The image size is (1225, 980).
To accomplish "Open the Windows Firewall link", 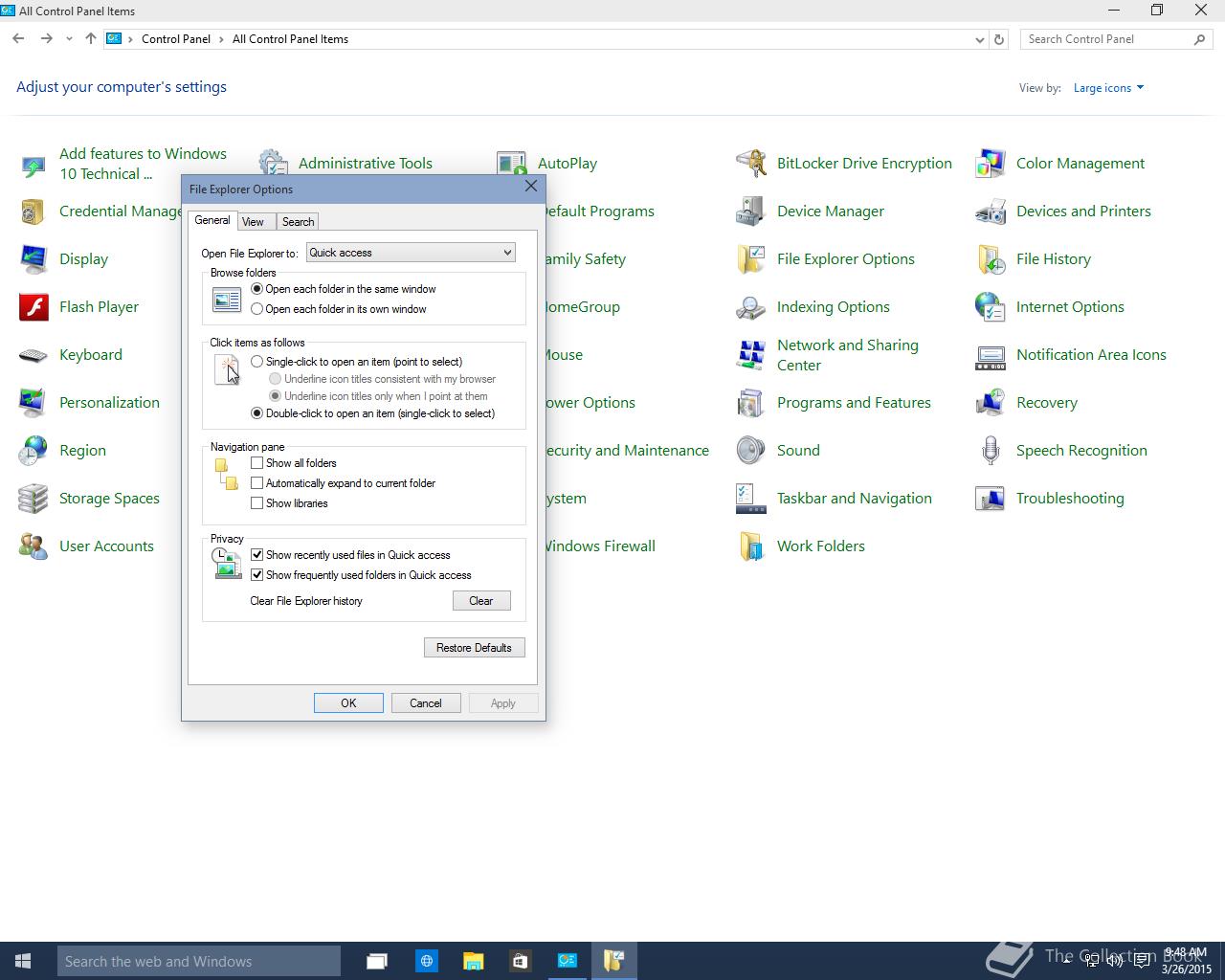I will 600,546.
